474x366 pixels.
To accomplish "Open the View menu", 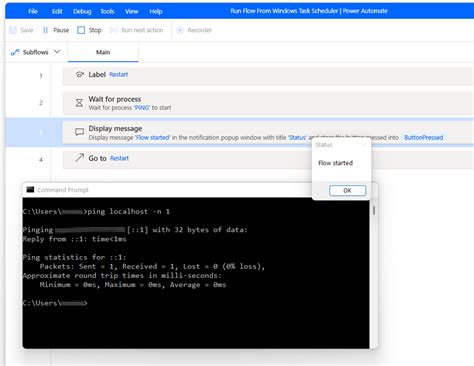I will click(131, 11).
